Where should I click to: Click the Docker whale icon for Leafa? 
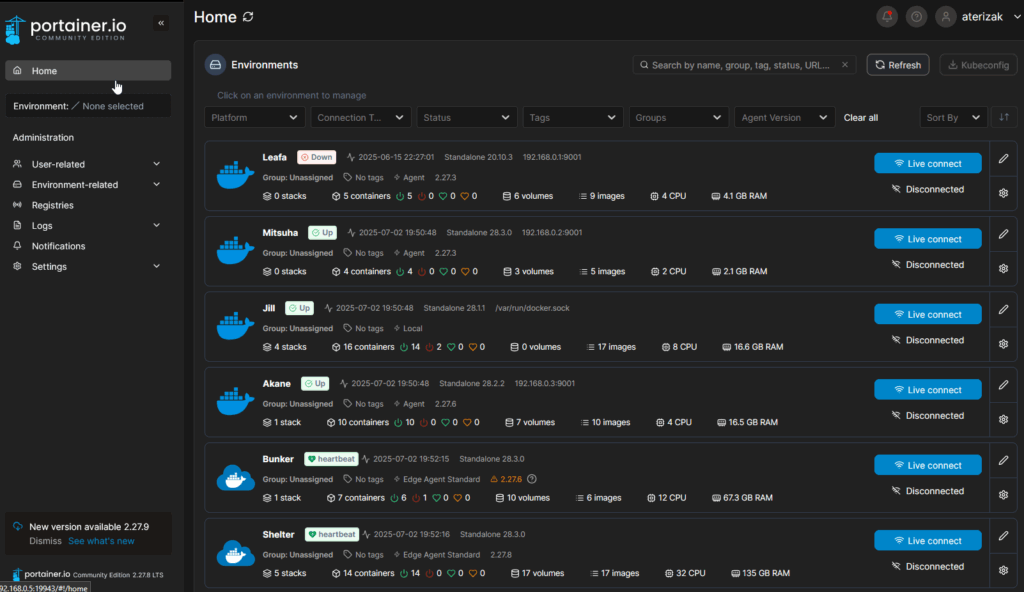pyautogui.click(x=235, y=175)
